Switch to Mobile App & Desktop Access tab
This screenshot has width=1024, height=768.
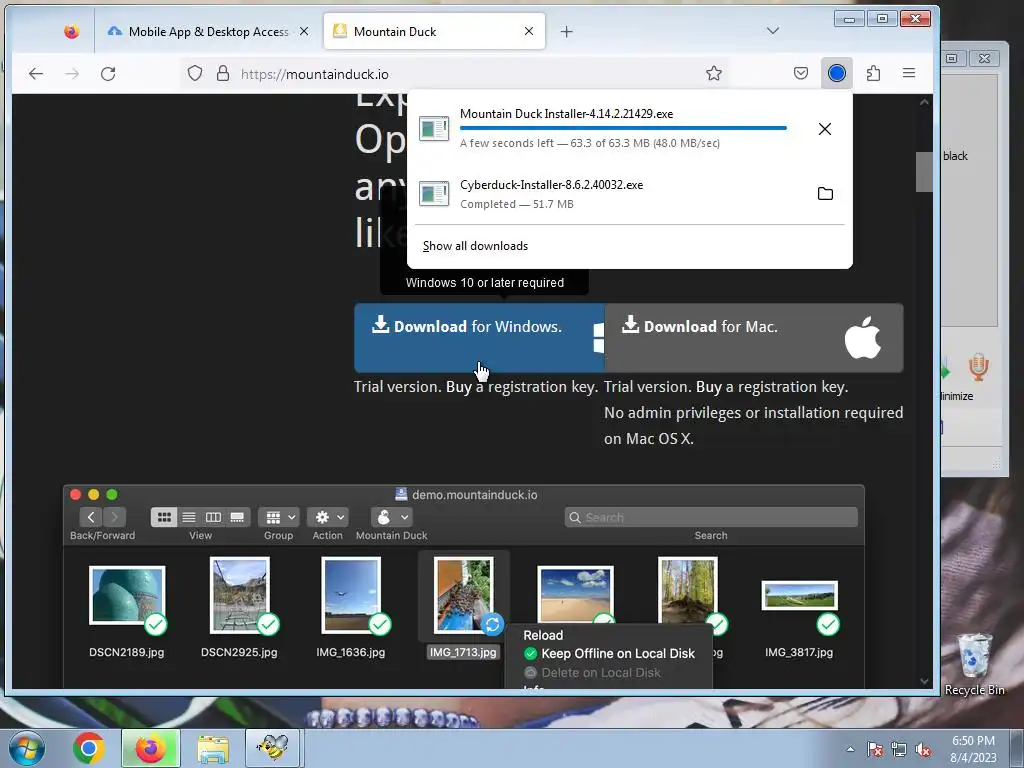(208, 31)
